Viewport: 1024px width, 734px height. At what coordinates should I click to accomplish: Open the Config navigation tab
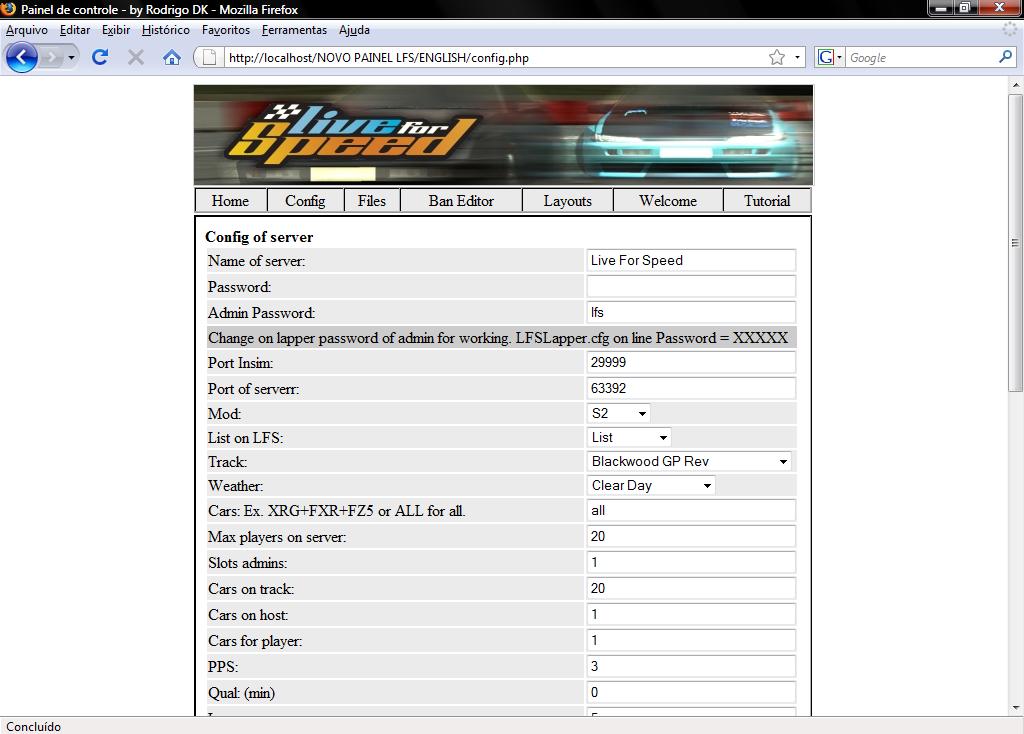coord(305,200)
